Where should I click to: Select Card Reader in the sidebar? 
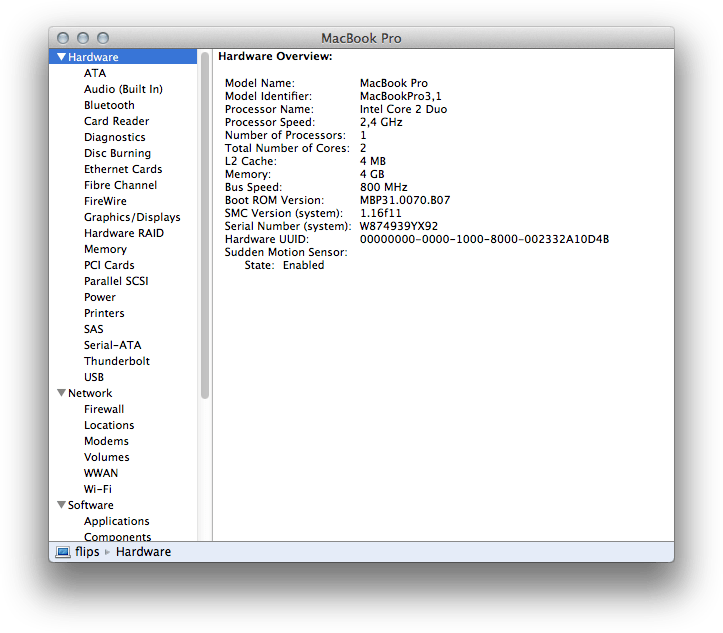click(117, 121)
